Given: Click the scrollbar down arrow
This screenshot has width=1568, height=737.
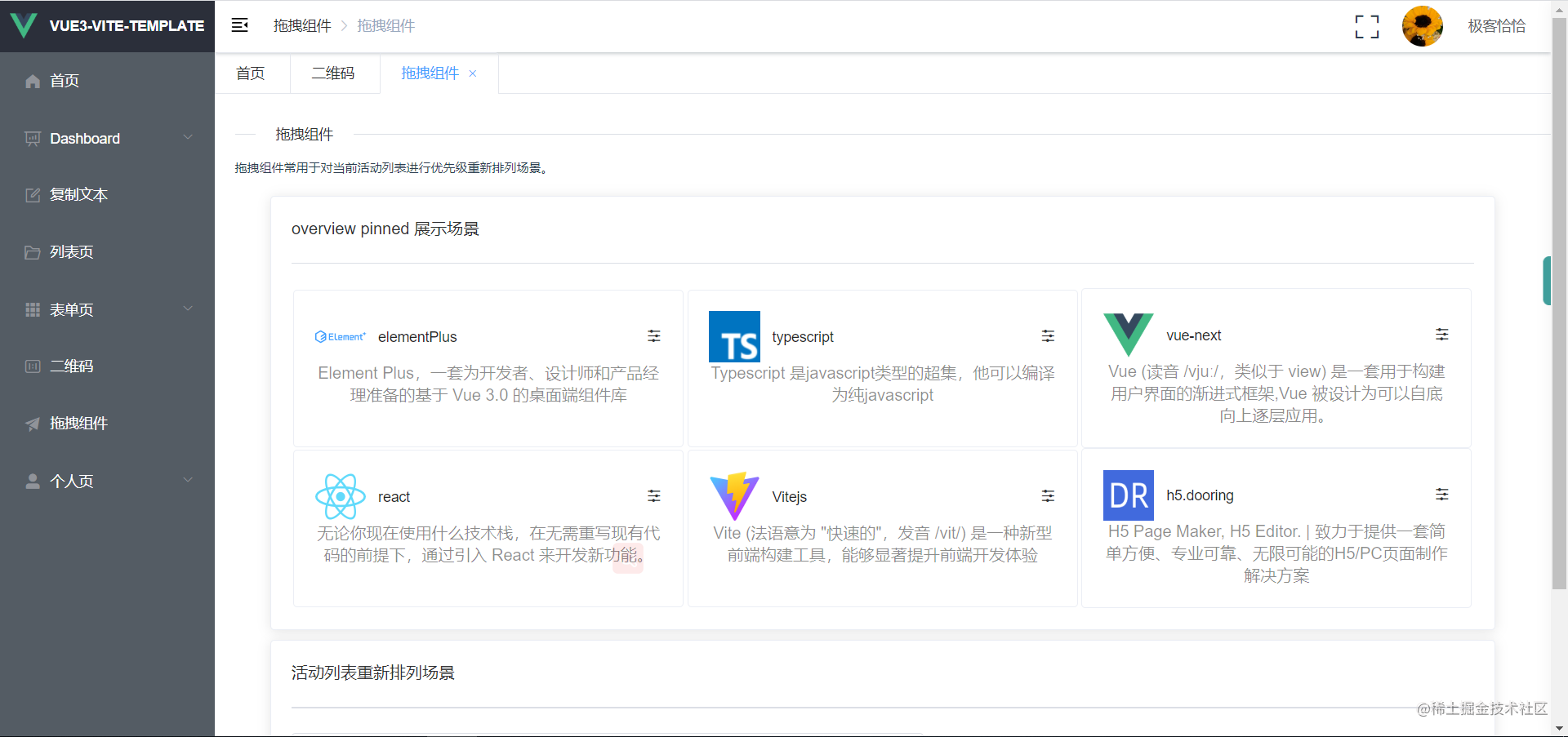Looking at the screenshot, I should (x=1559, y=729).
